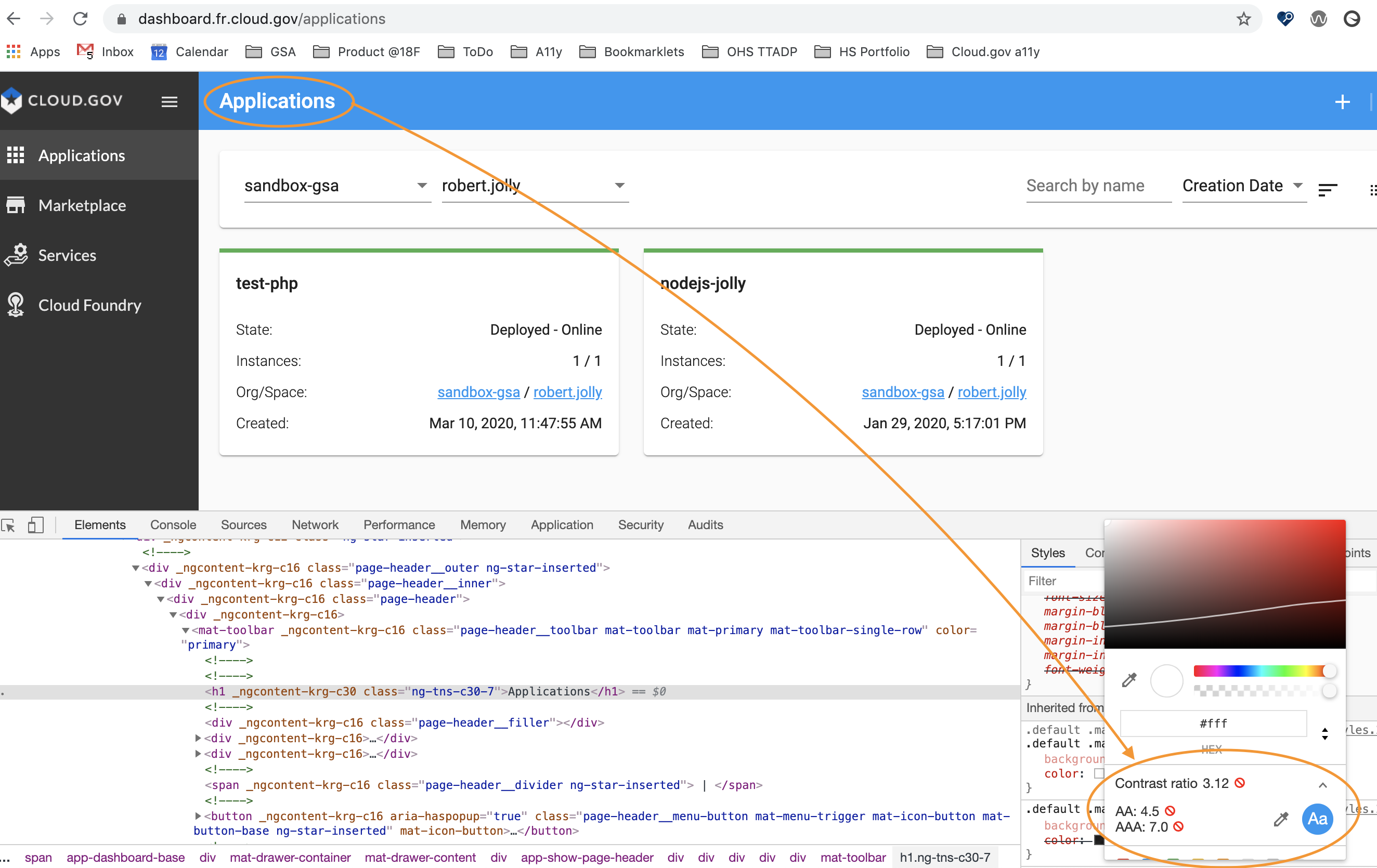Click the app-dashboard-base breadcrumb in DevTools
The height and width of the screenshot is (868, 1377).
(126, 857)
